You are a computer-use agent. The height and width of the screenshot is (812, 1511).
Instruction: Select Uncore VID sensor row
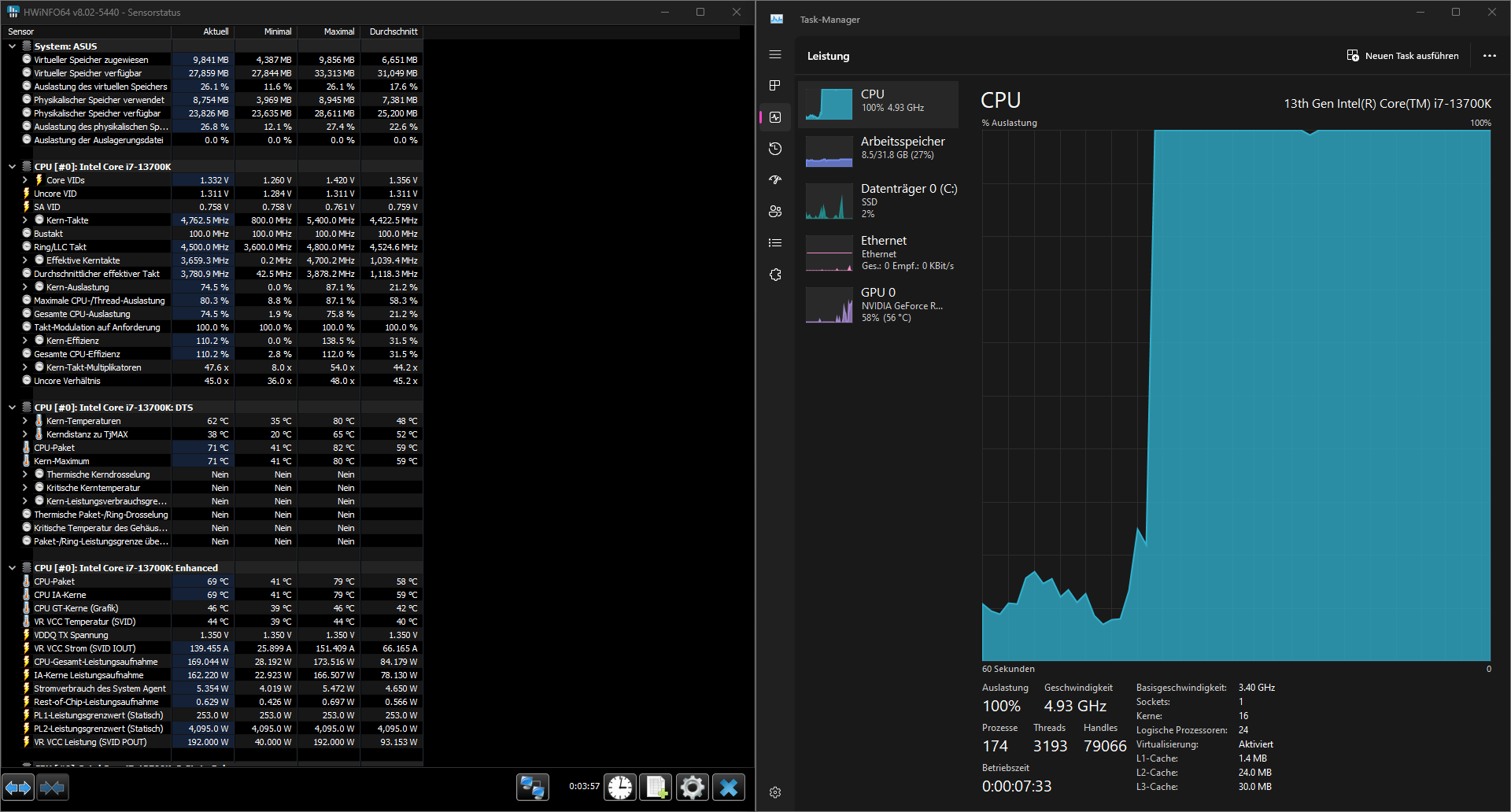point(212,194)
